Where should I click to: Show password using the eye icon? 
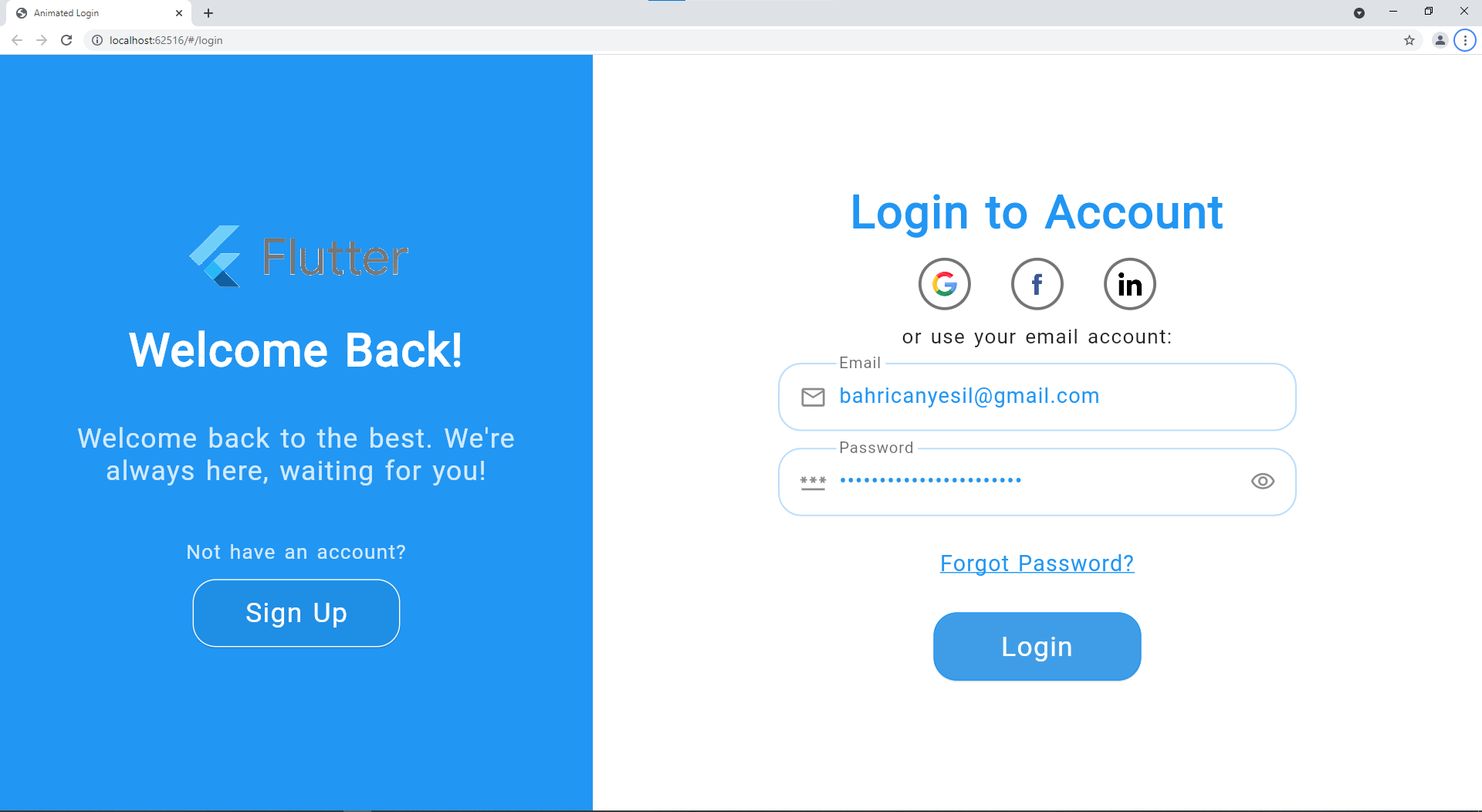pyautogui.click(x=1262, y=482)
